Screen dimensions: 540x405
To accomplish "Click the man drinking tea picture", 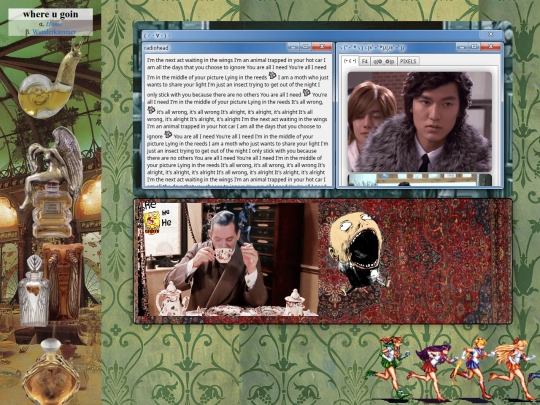I will pyautogui.click(x=227, y=259).
